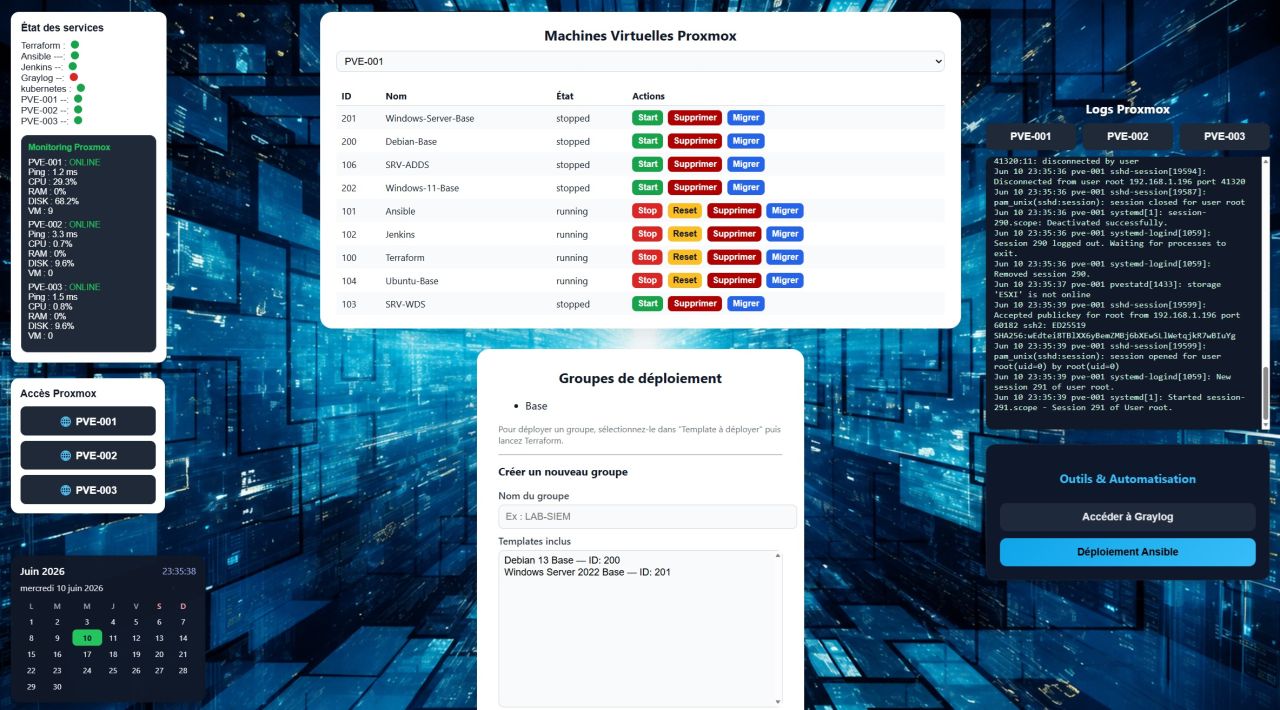Click the globe icon on PVE-001 access button
Screen dimensions: 1280x710
66,422
